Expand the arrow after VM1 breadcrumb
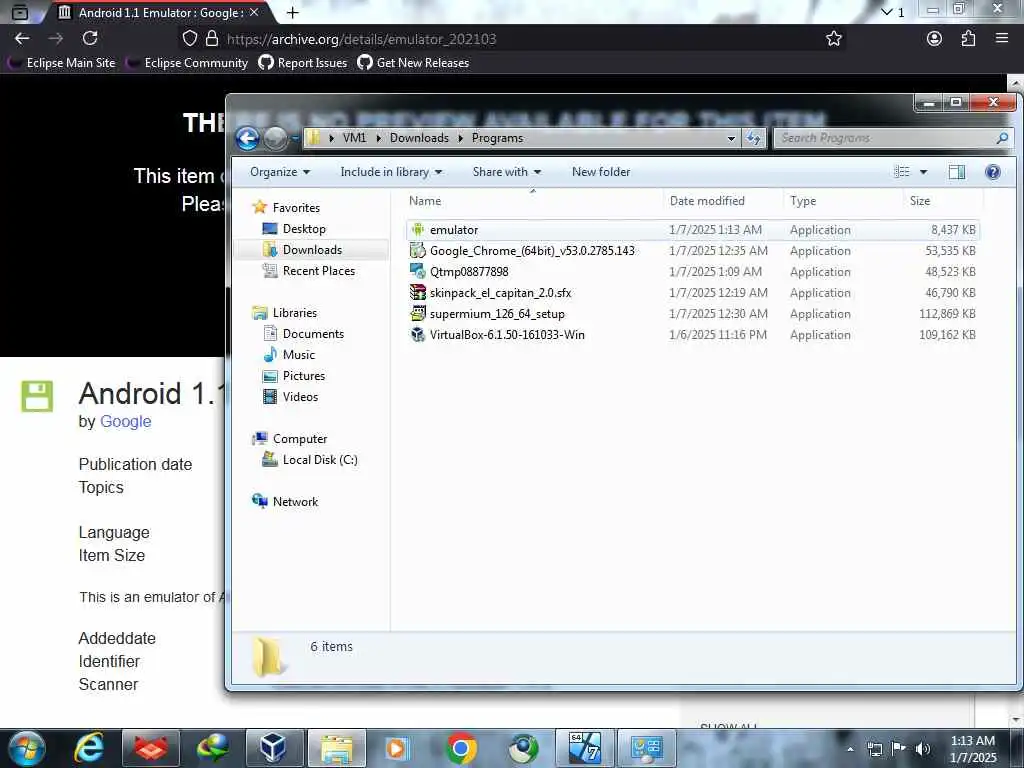 (378, 138)
